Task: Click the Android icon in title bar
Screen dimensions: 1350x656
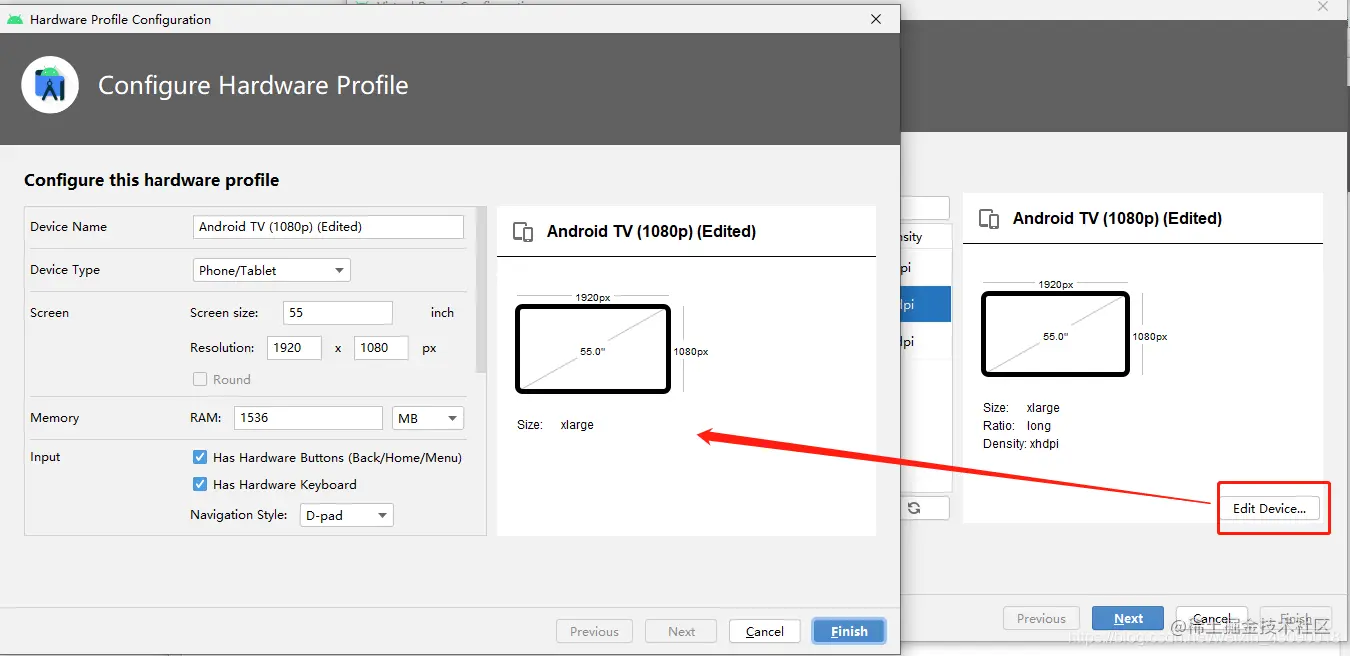Action: 15,19
